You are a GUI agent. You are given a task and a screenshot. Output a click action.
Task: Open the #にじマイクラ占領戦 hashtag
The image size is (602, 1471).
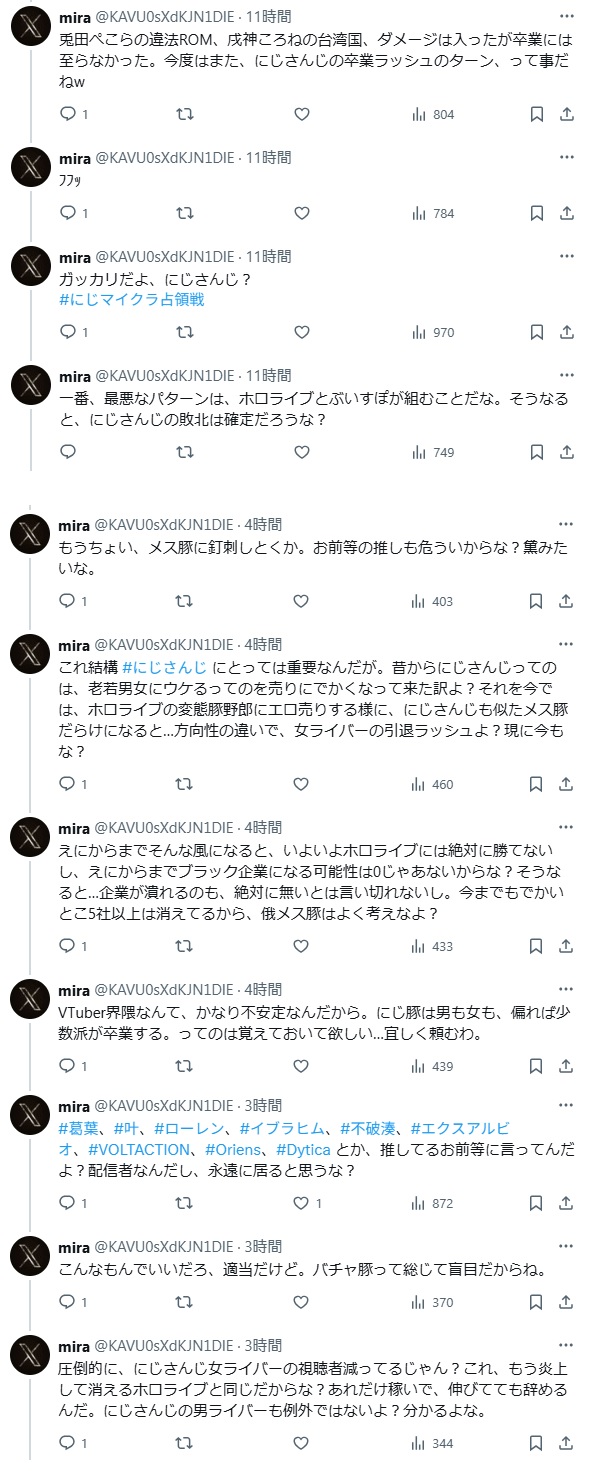(x=132, y=299)
